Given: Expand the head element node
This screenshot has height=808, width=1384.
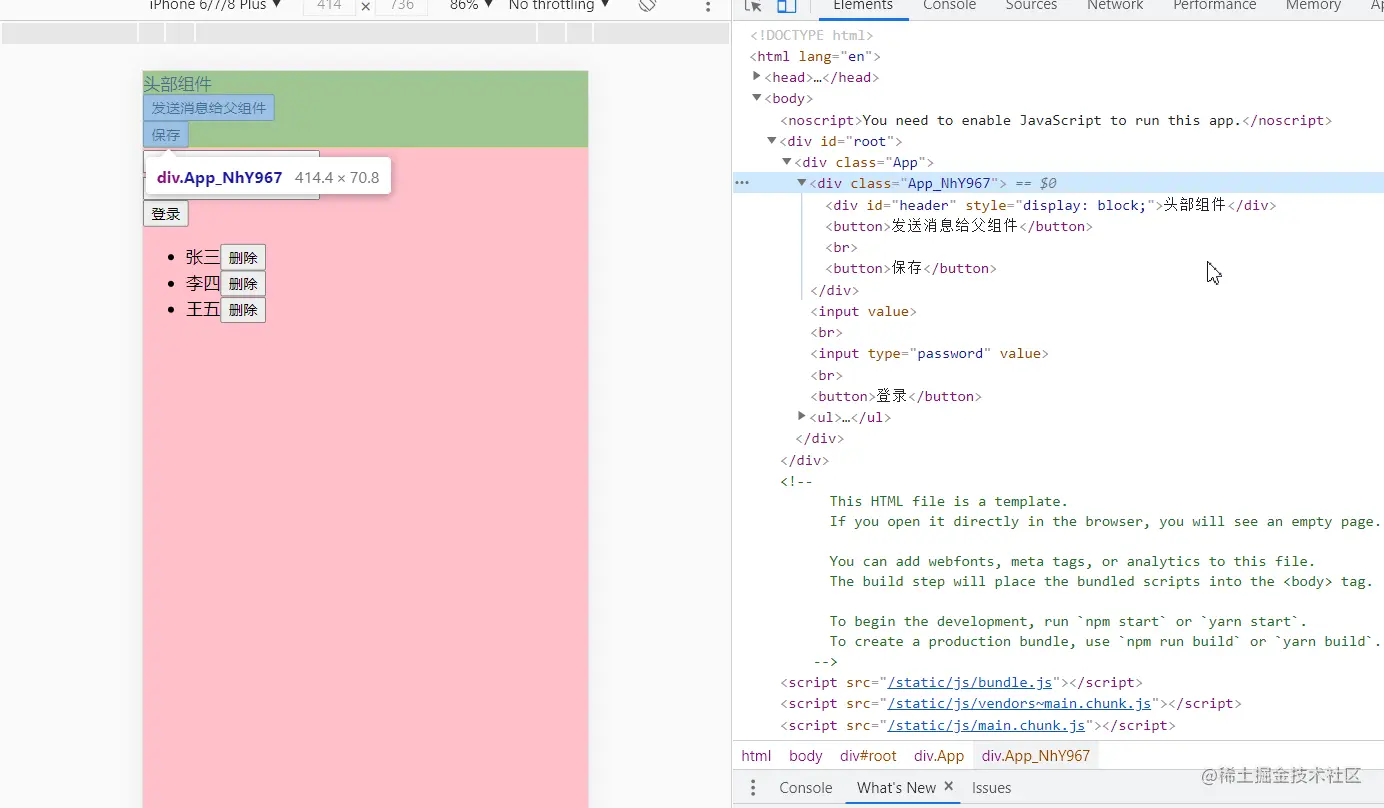Looking at the screenshot, I should click(757, 77).
